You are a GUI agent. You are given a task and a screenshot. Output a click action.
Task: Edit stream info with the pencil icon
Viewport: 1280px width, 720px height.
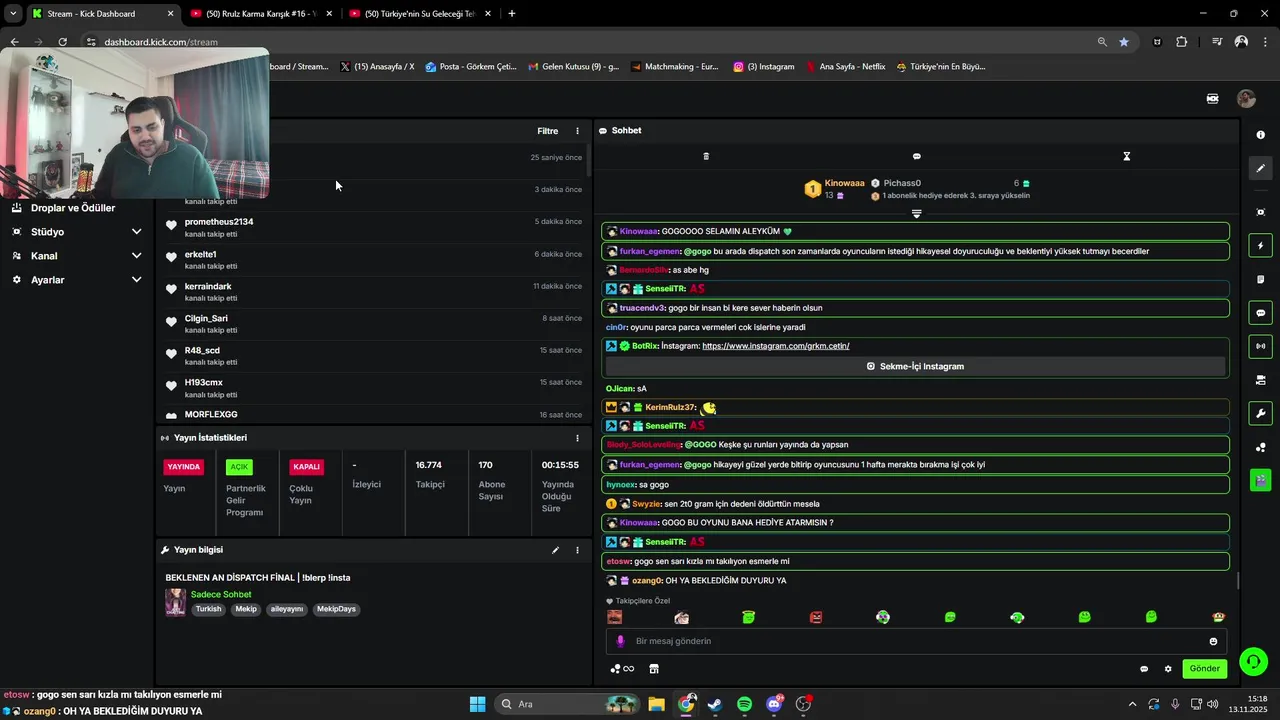tap(555, 550)
